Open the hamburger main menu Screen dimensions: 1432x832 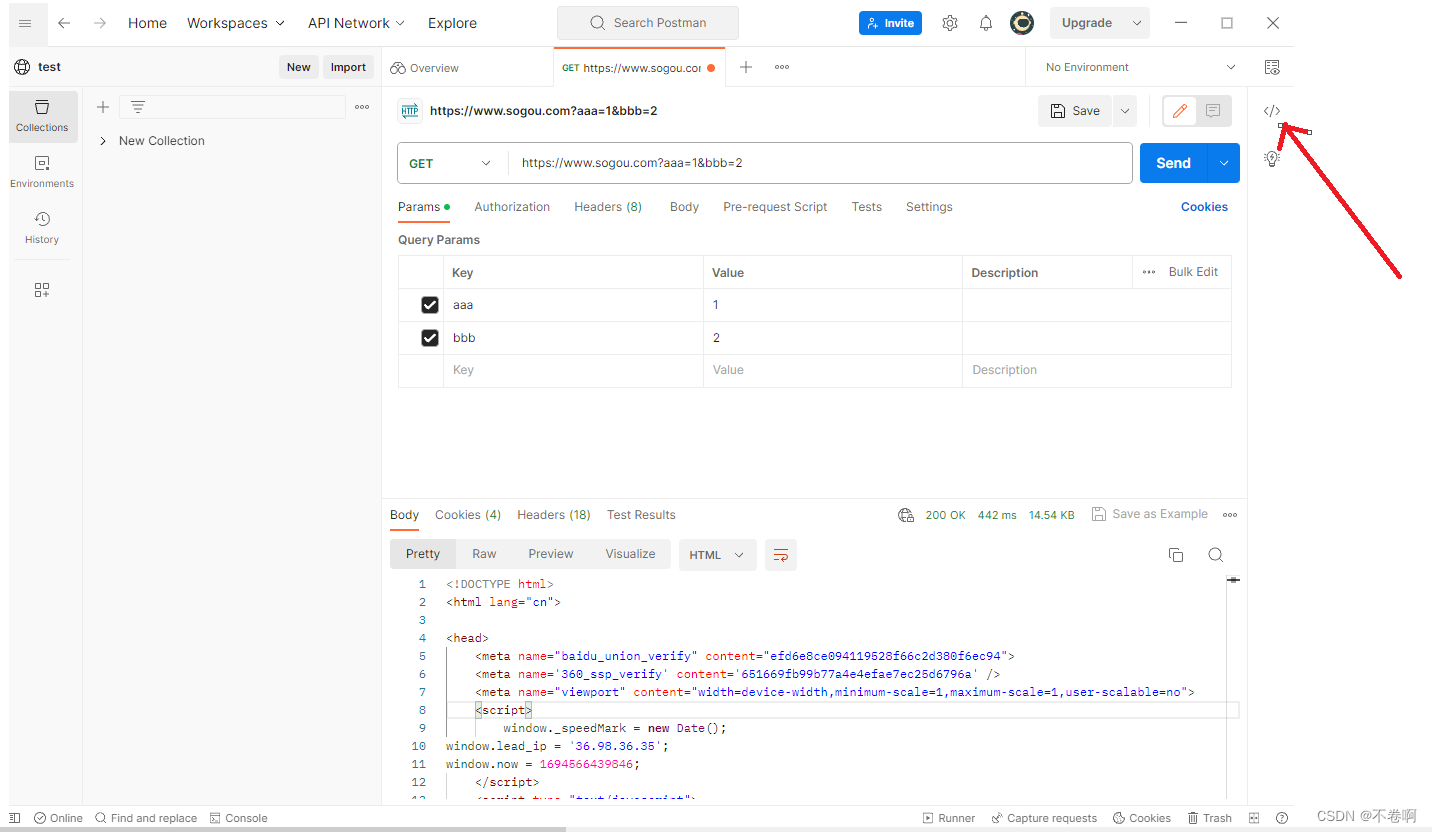pyautogui.click(x=25, y=23)
